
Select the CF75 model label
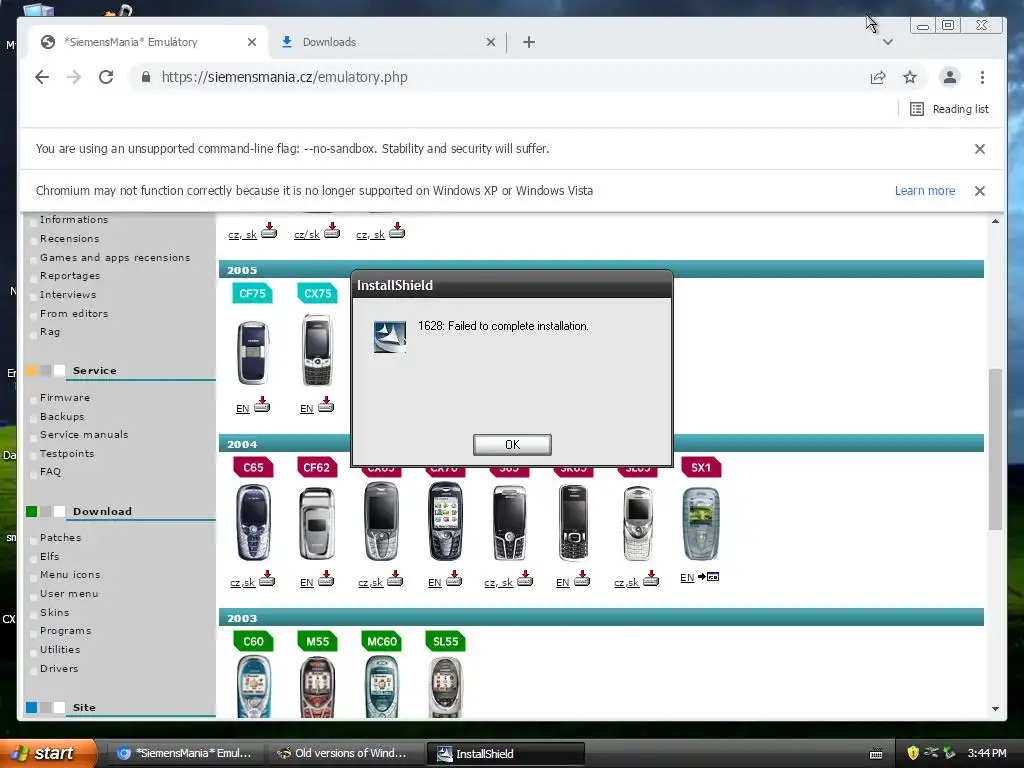click(x=252, y=294)
